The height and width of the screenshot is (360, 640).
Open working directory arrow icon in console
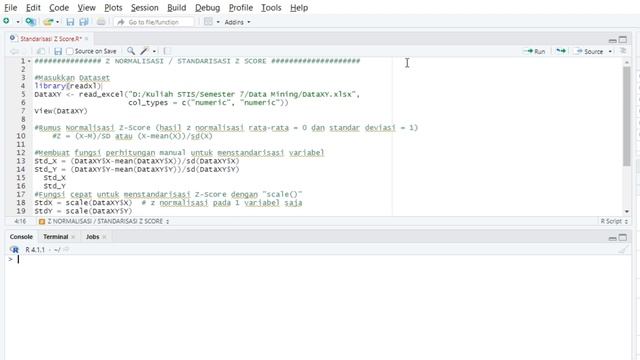click(x=67, y=249)
